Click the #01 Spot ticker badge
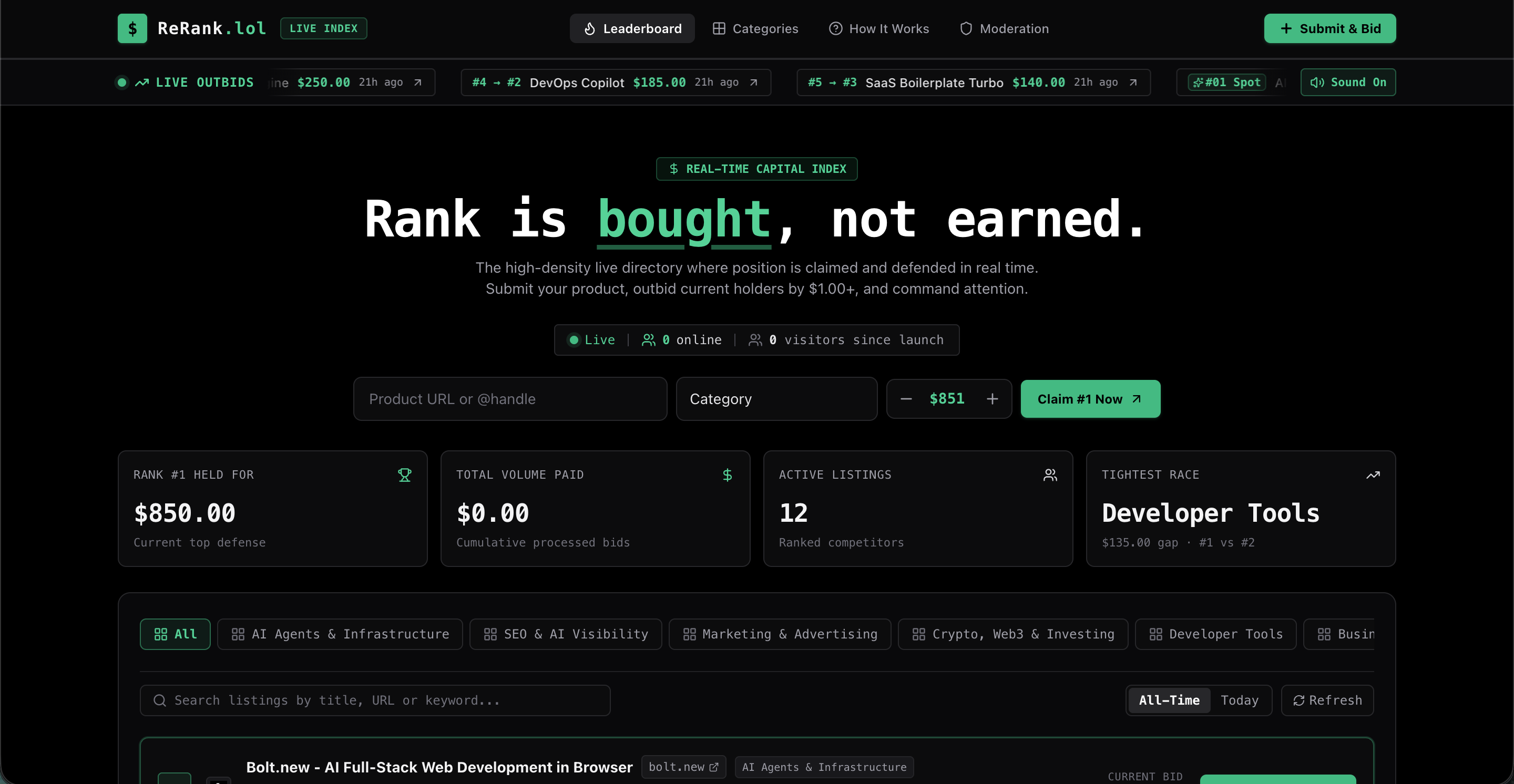The width and height of the screenshot is (1514, 784). click(1226, 82)
